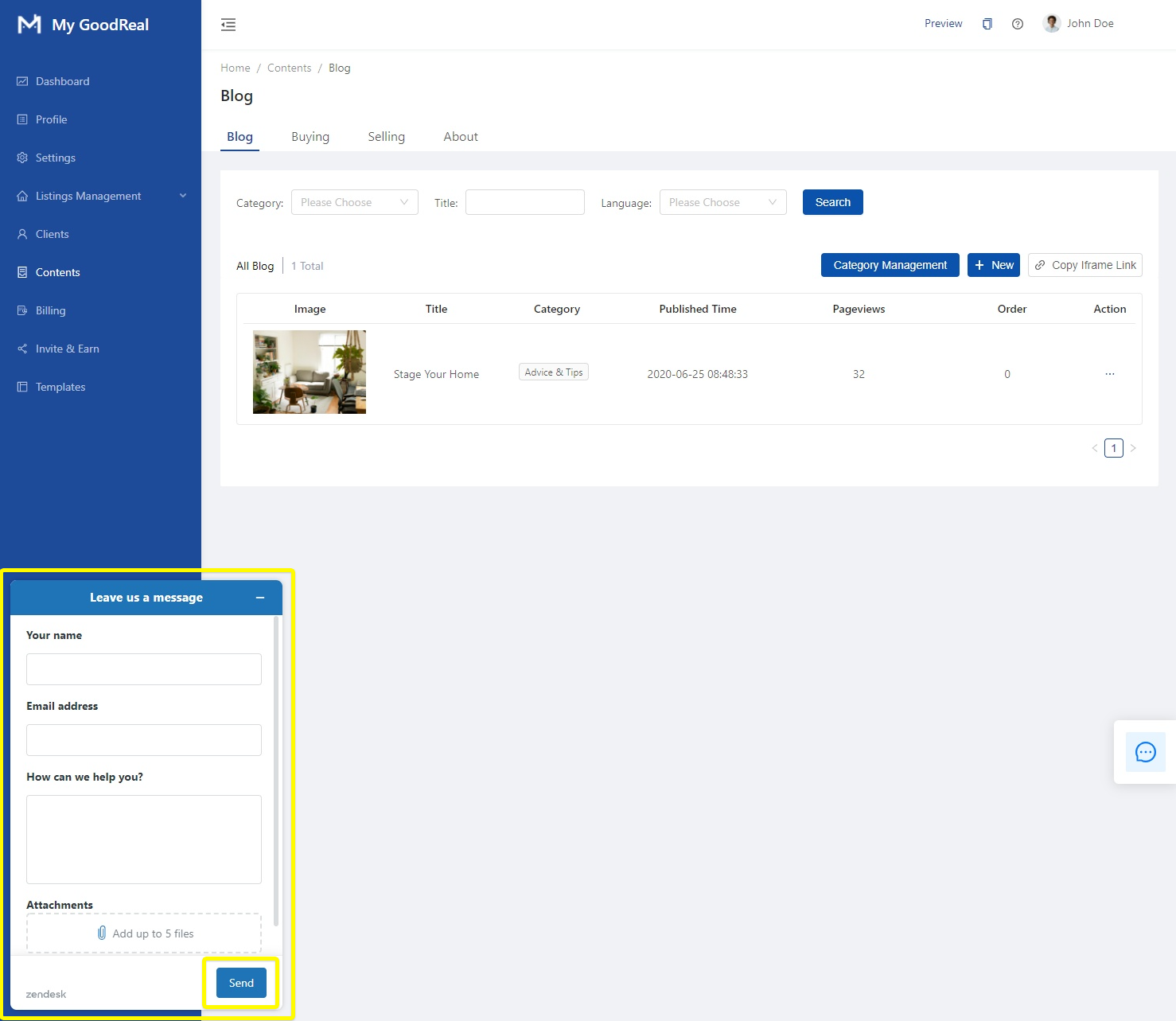Switch to the Buying tab

[310, 137]
